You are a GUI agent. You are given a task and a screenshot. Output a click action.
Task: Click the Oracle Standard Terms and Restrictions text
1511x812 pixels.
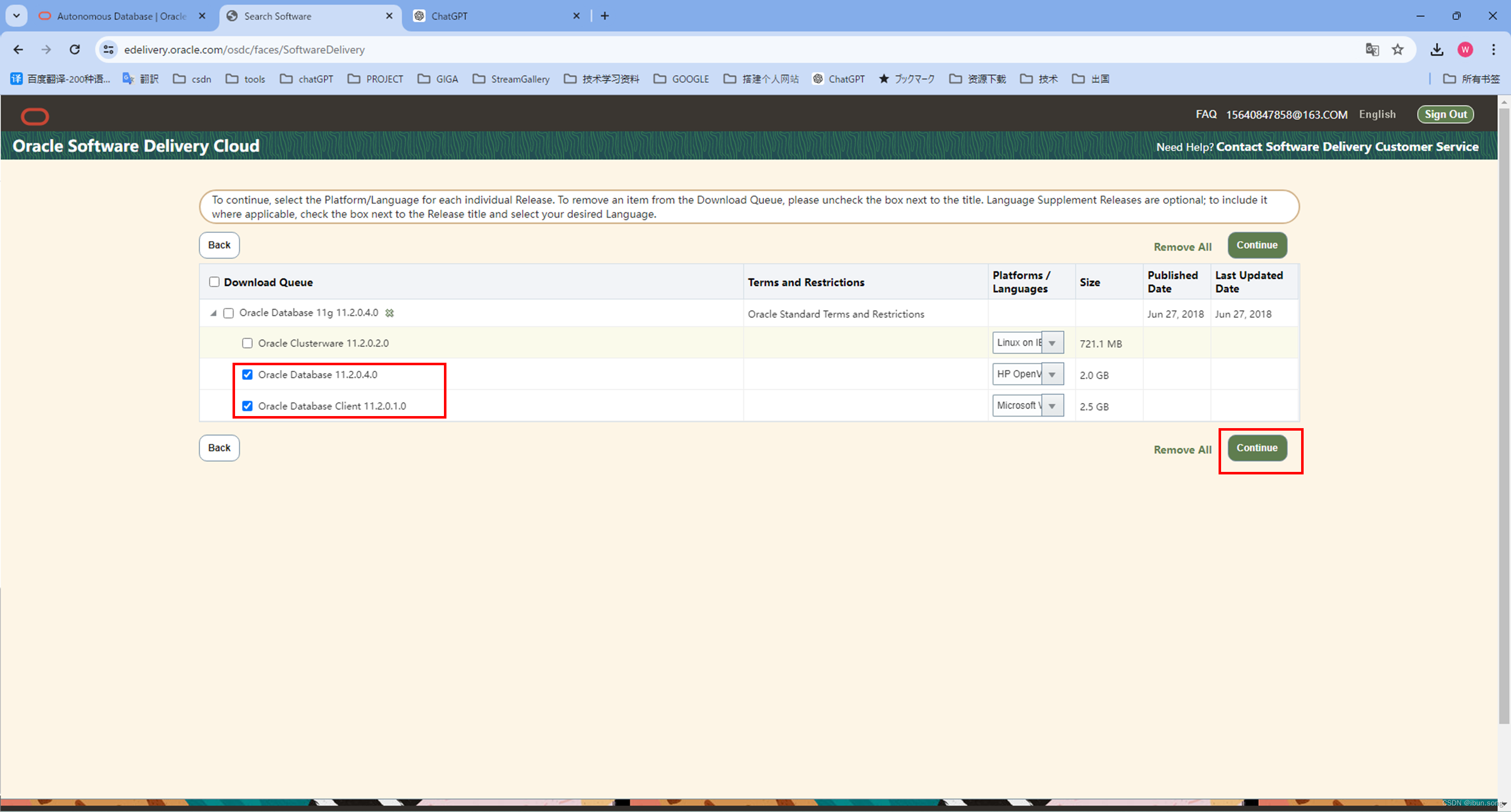click(x=836, y=314)
